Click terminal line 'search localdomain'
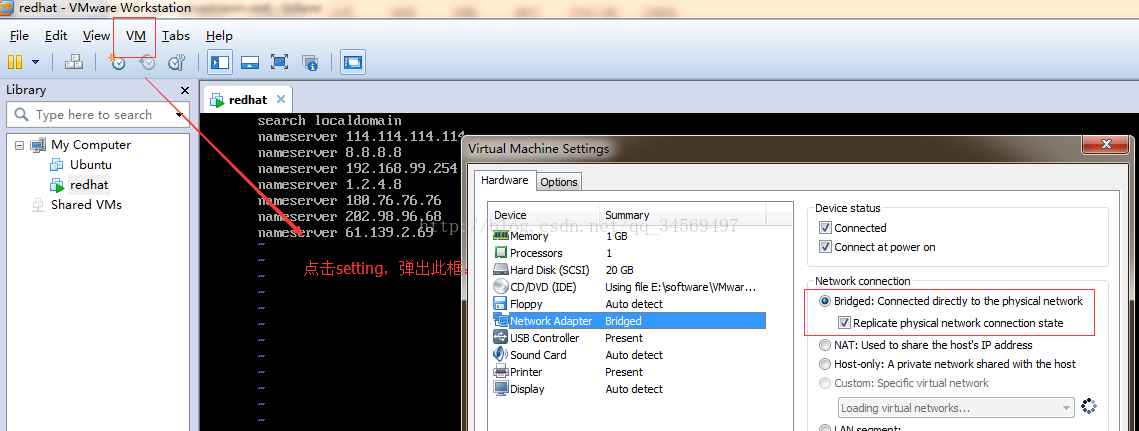Screen dimensions: 1139x431 pyautogui.click(x=329, y=121)
